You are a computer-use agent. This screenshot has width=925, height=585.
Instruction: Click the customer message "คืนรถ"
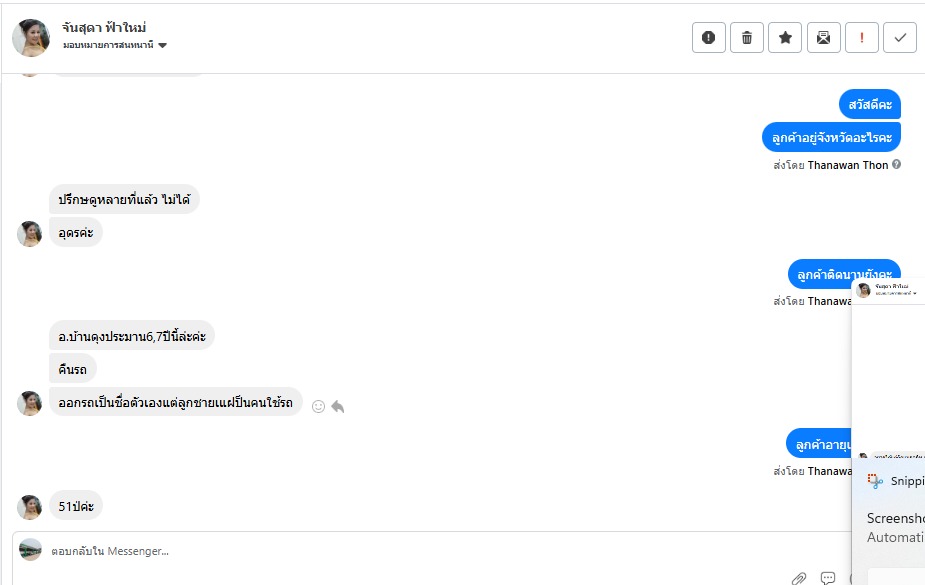tap(73, 369)
